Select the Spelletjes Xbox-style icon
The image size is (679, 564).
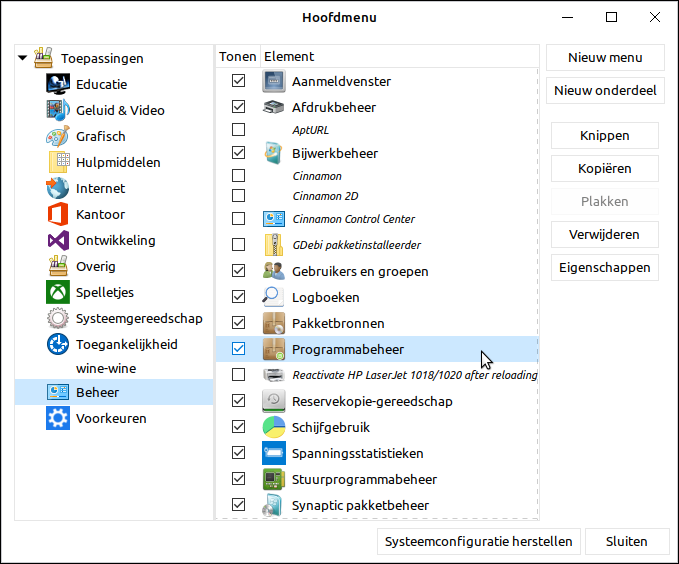[x=58, y=292]
